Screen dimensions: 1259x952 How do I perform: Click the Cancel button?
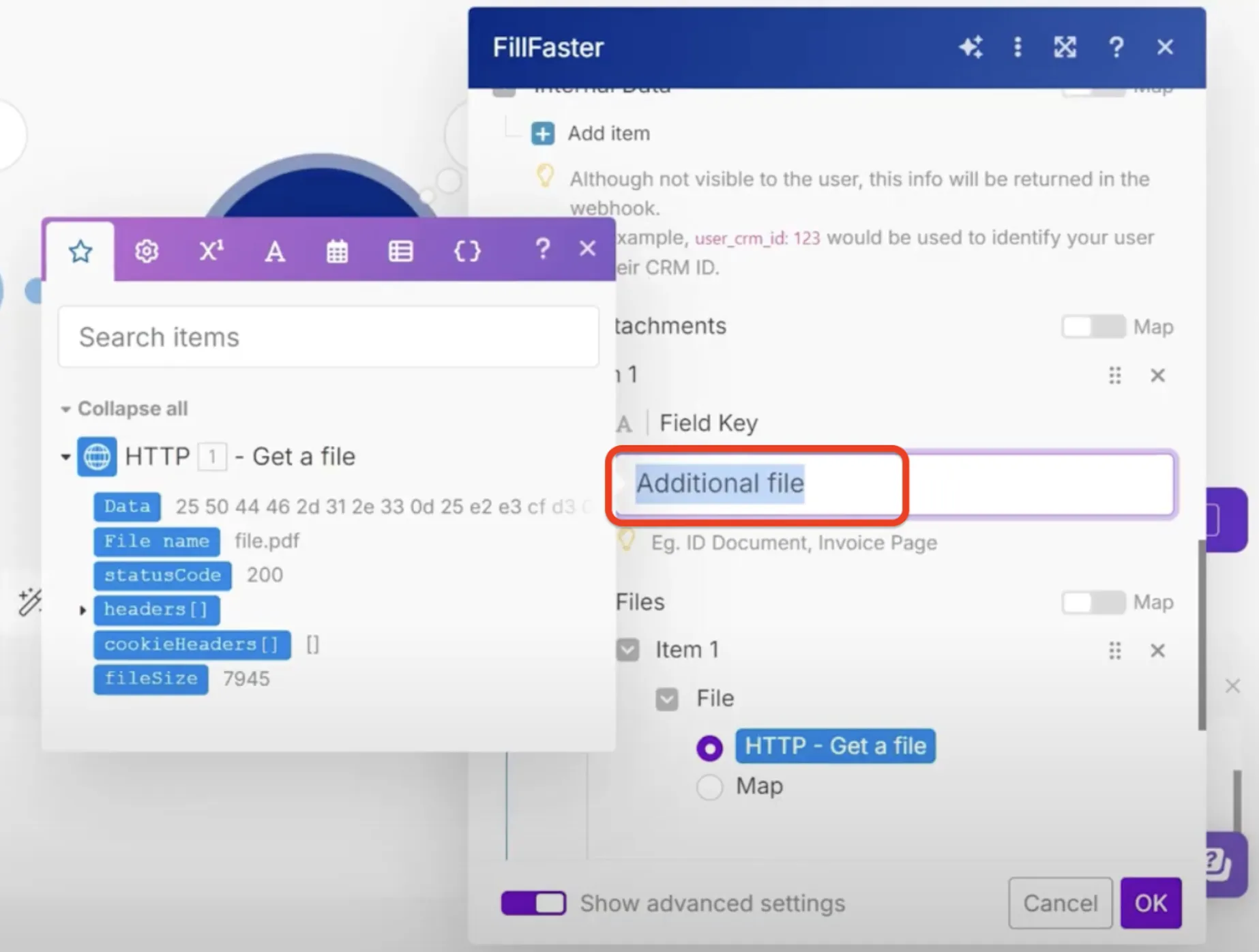(1060, 903)
